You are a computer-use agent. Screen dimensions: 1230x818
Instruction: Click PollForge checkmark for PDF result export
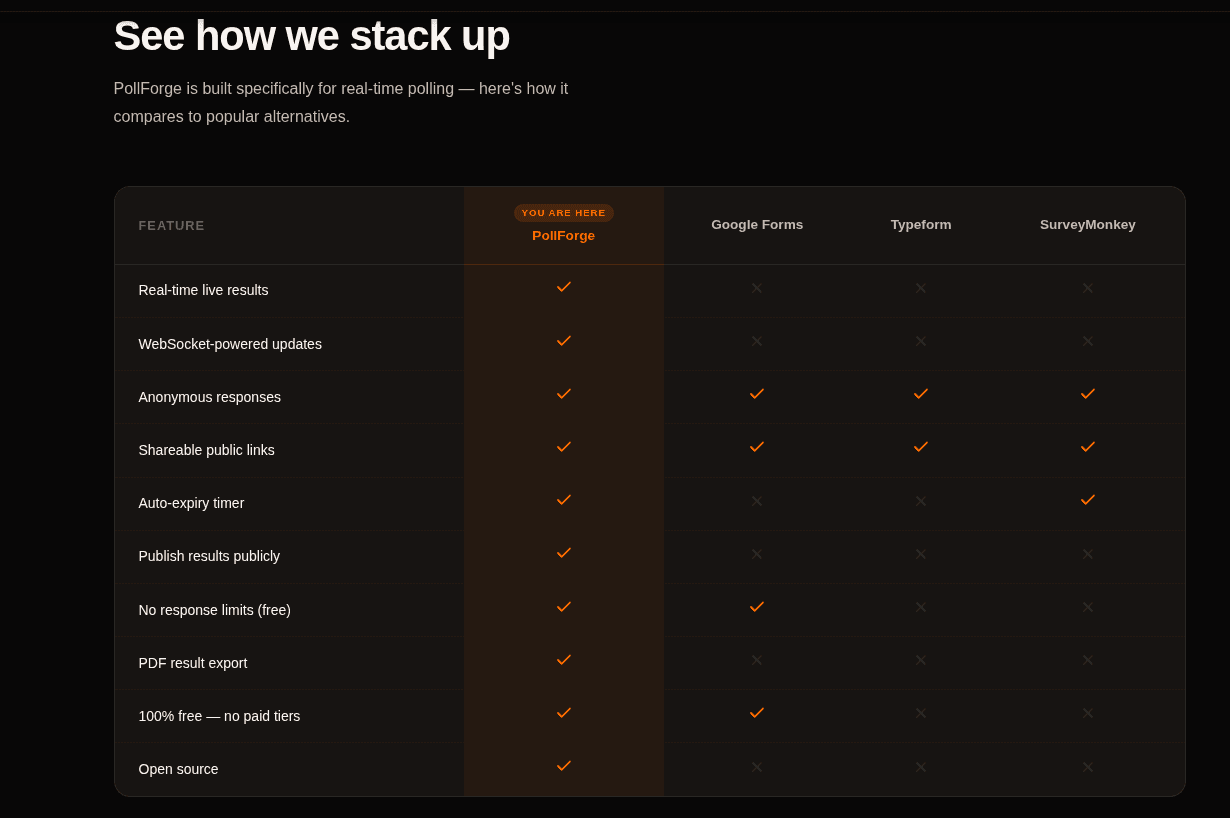click(x=564, y=659)
